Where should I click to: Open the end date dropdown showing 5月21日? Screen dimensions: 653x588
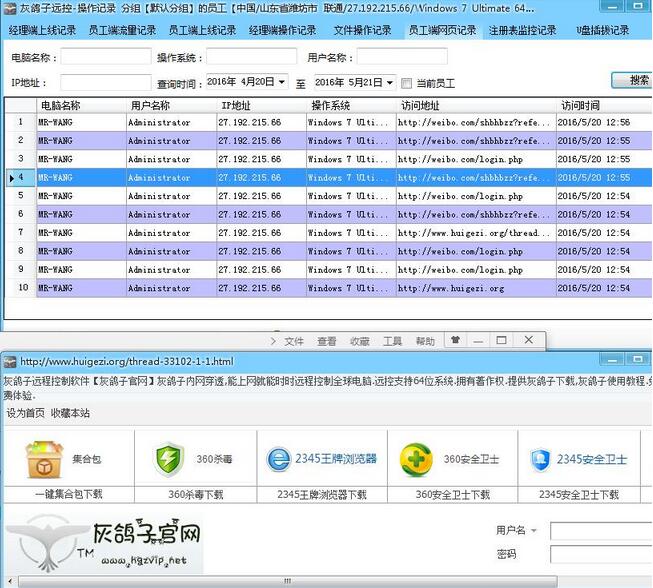tap(389, 82)
